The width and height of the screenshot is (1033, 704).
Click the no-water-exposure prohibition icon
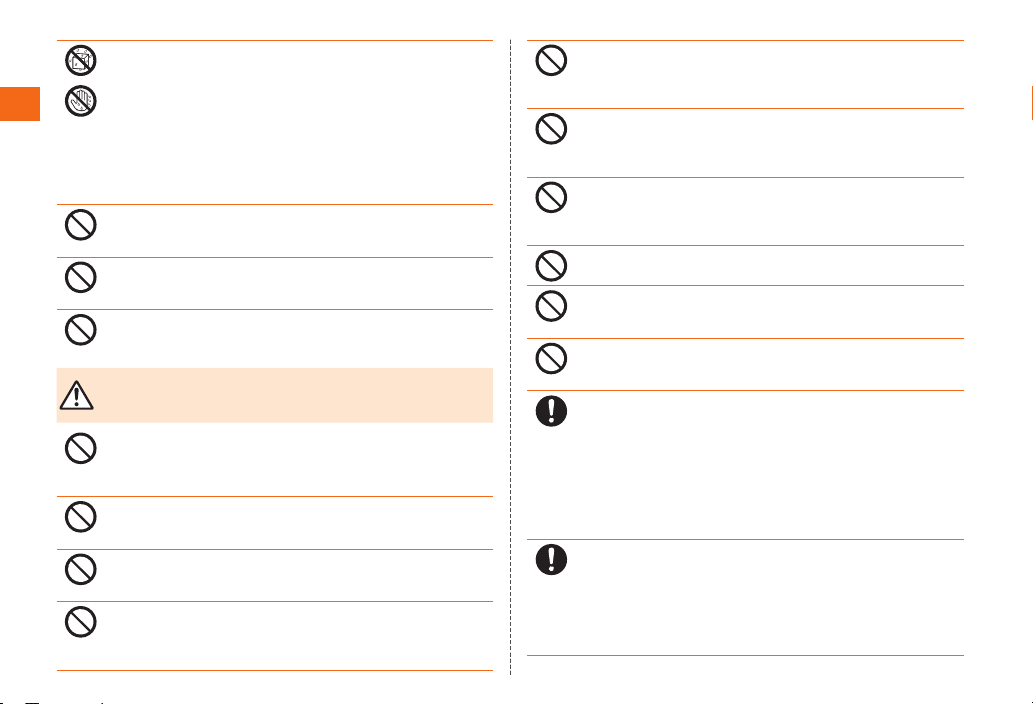pyautogui.click(x=81, y=61)
